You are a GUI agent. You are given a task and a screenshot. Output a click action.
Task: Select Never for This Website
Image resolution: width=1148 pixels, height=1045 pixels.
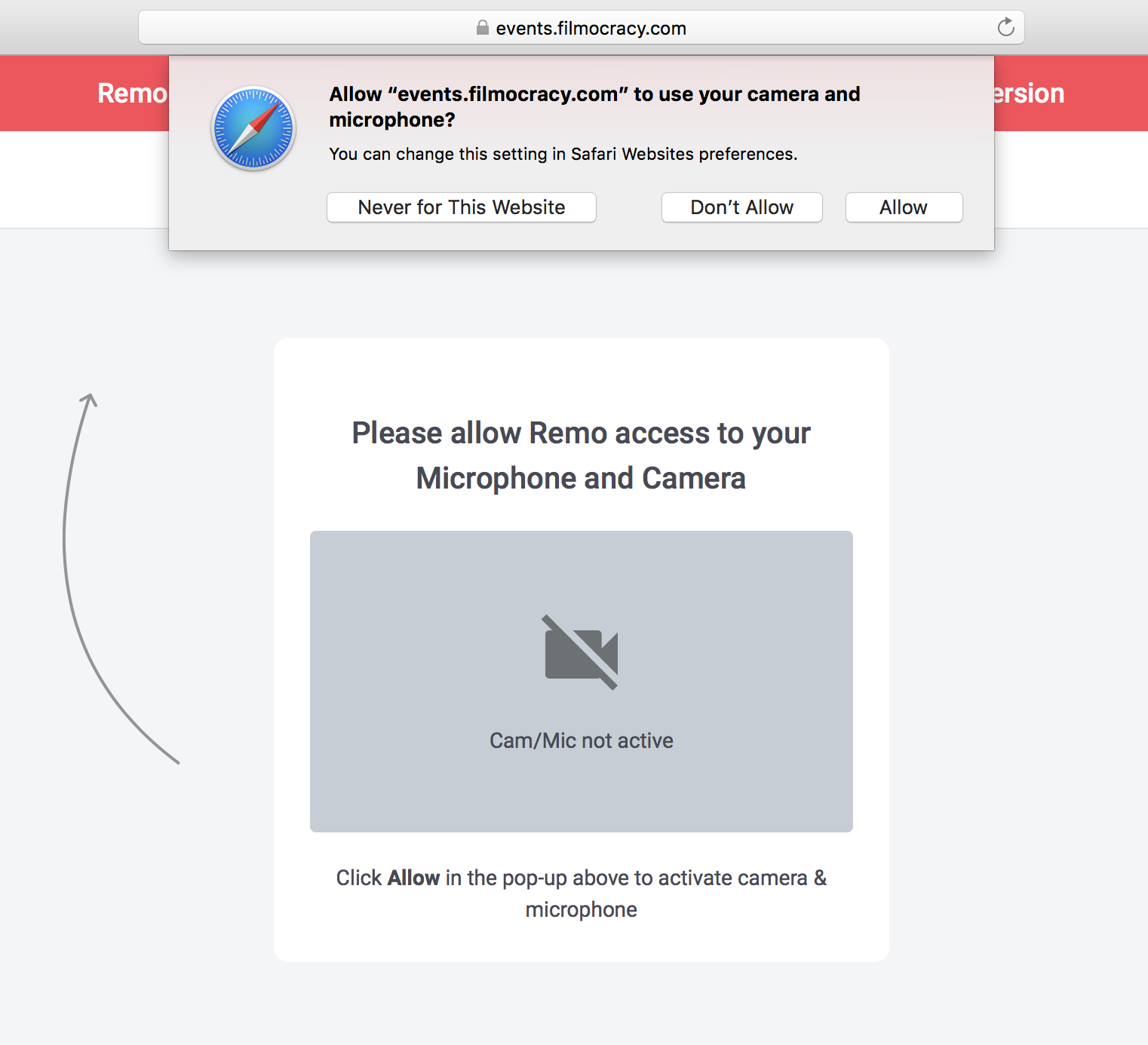pos(461,207)
